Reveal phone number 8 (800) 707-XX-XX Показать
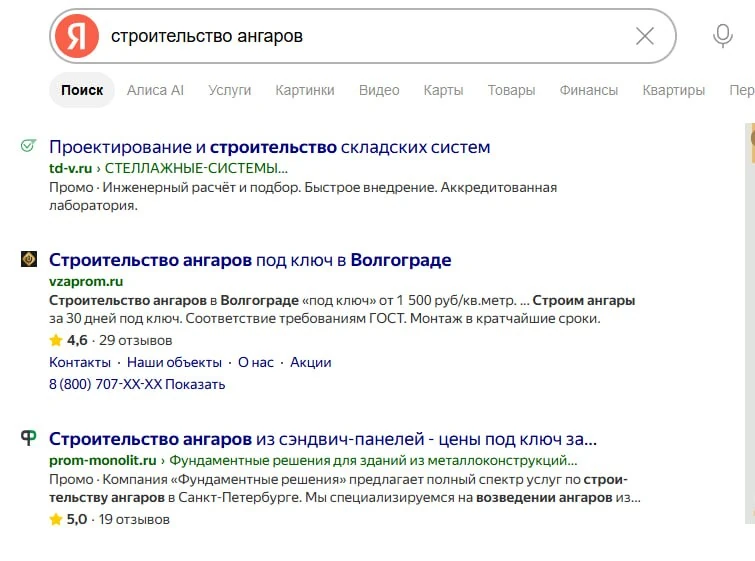This screenshot has height=561, width=755. coord(137,384)
